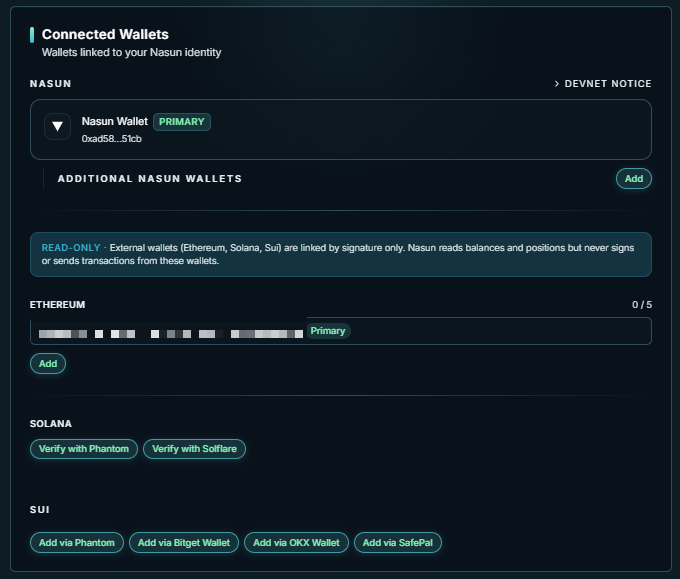Viewport: 680px width, 579px height.
Task: Click the ETHEREUM section label
Action: pos(57,305)
